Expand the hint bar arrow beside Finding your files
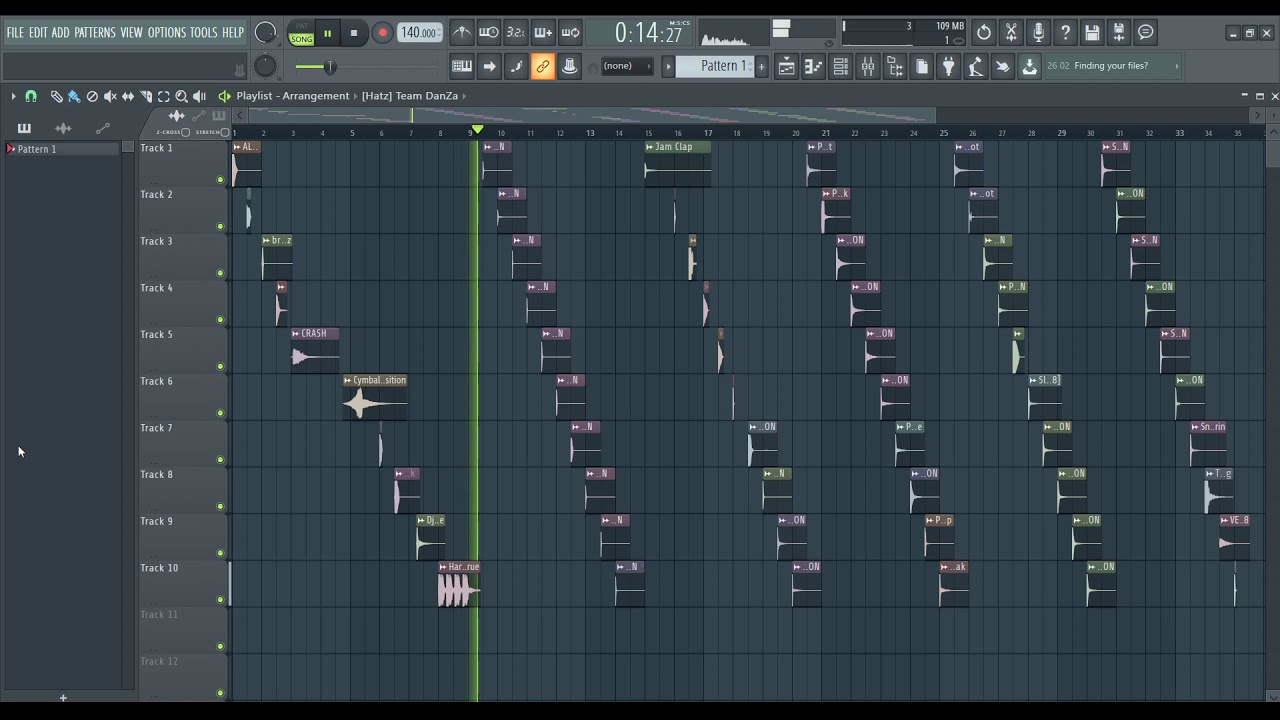 tap(1177, 66)
